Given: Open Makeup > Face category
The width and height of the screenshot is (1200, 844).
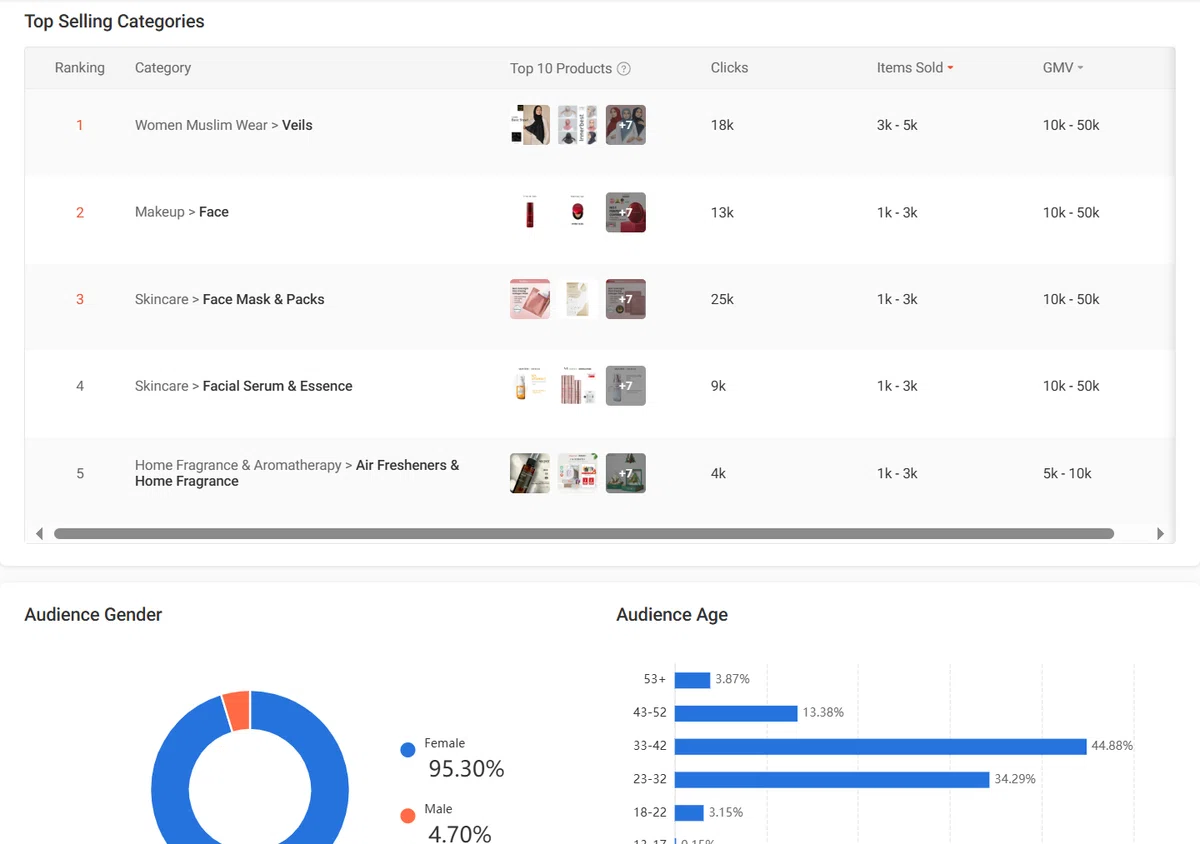Looking at the screenshot, I should coord(182,212).
